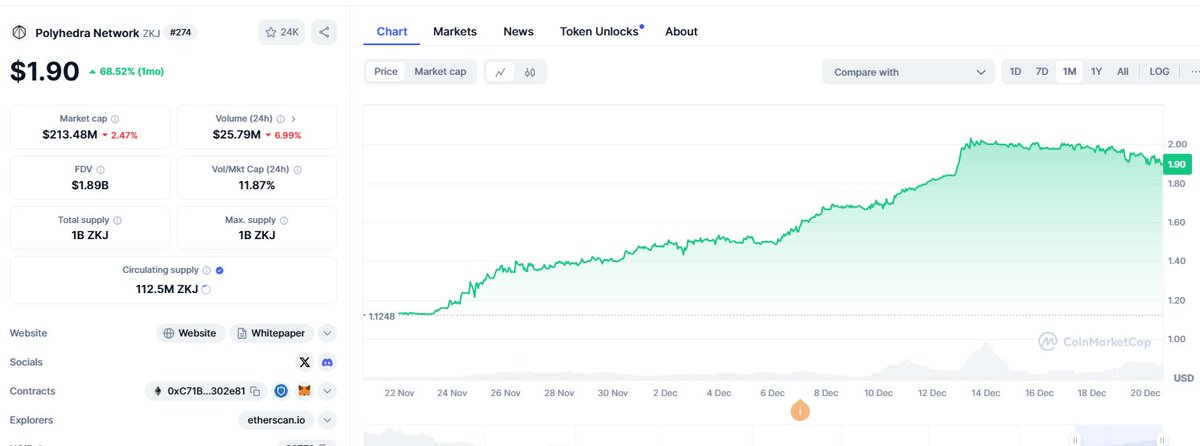Click the FDV info icon

[100, 169]
